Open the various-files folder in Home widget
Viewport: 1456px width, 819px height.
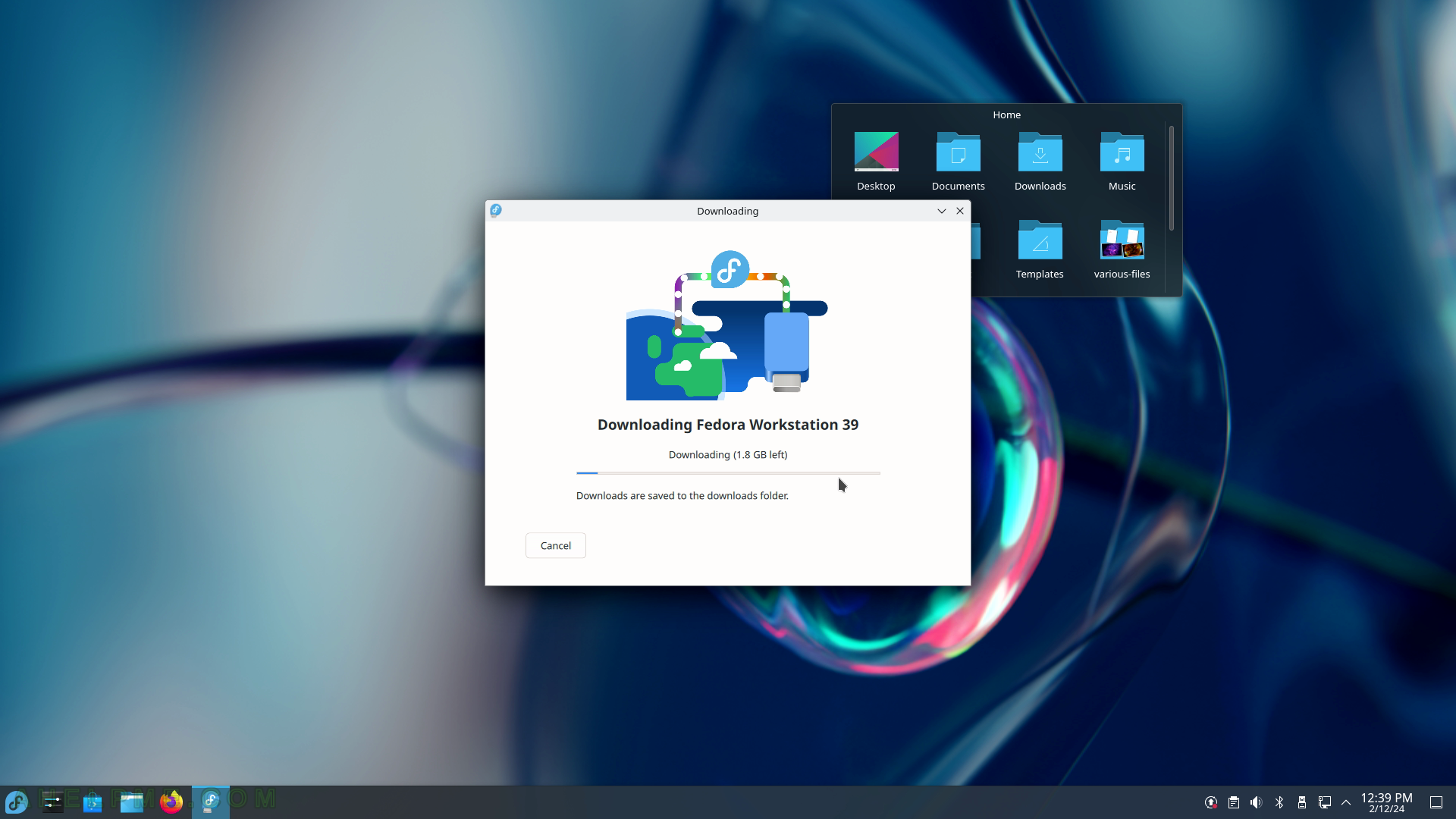pyautogui.click(x=1122, y=249)
